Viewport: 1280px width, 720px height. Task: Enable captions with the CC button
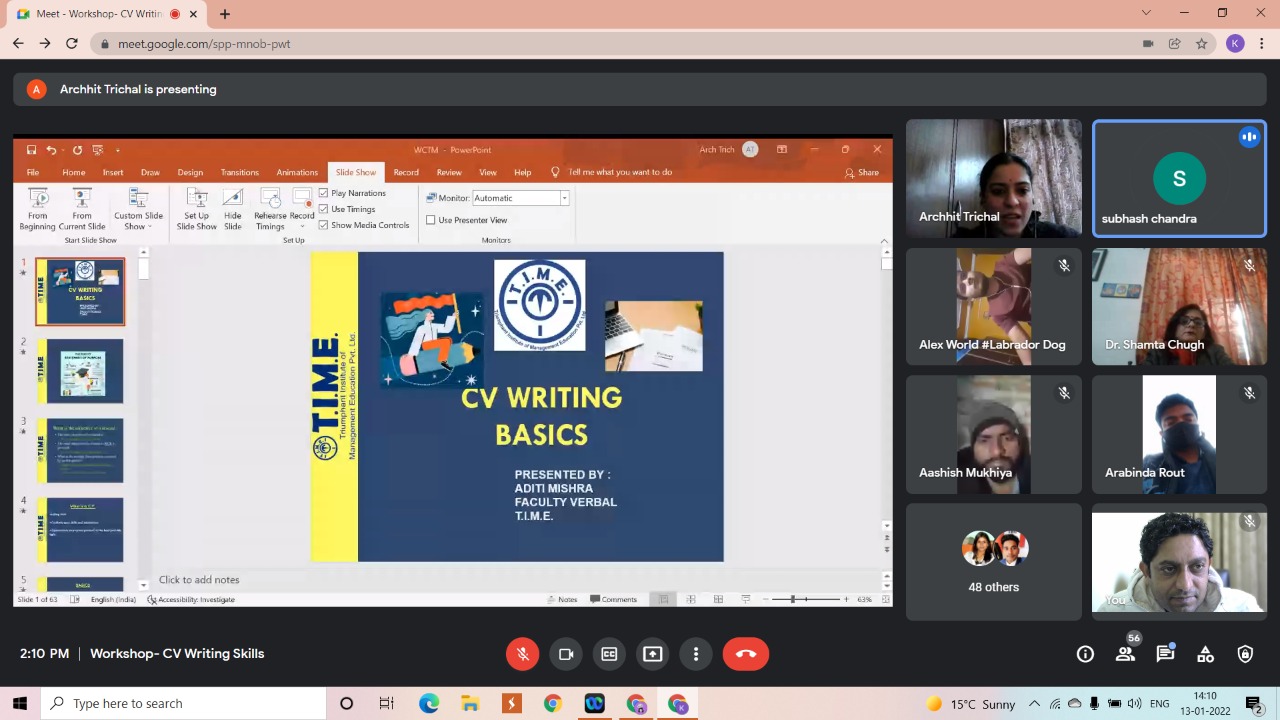[x=609, y=654]
